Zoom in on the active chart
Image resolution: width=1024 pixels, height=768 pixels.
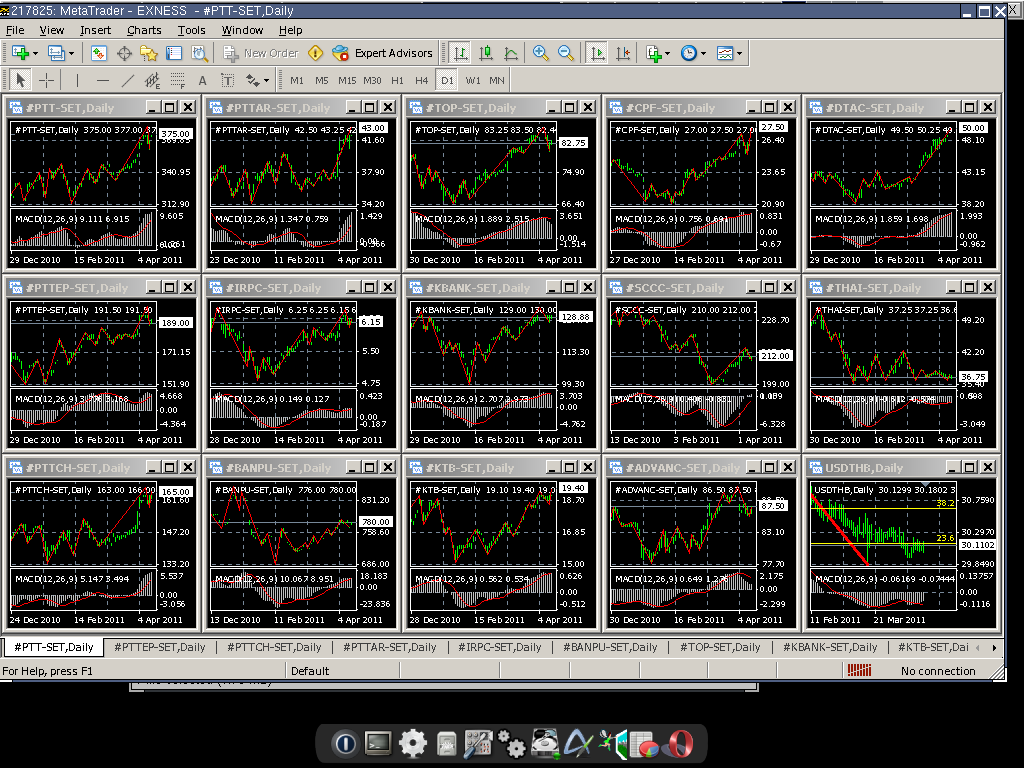(x=541, y=53)
